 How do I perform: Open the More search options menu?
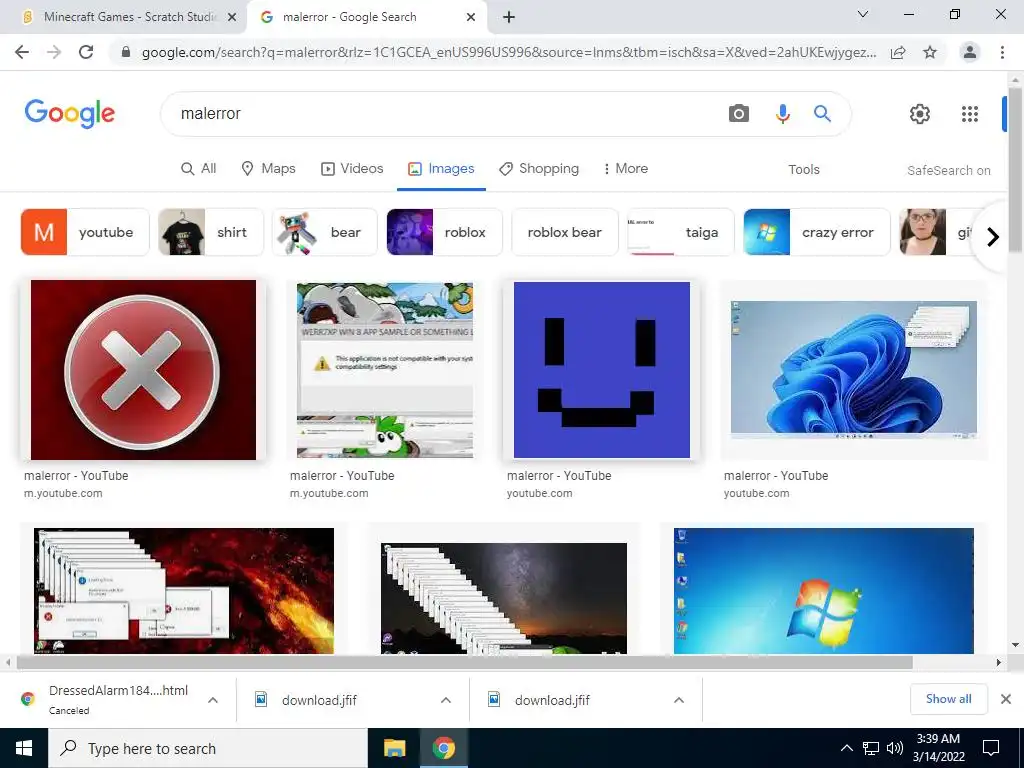626,168
